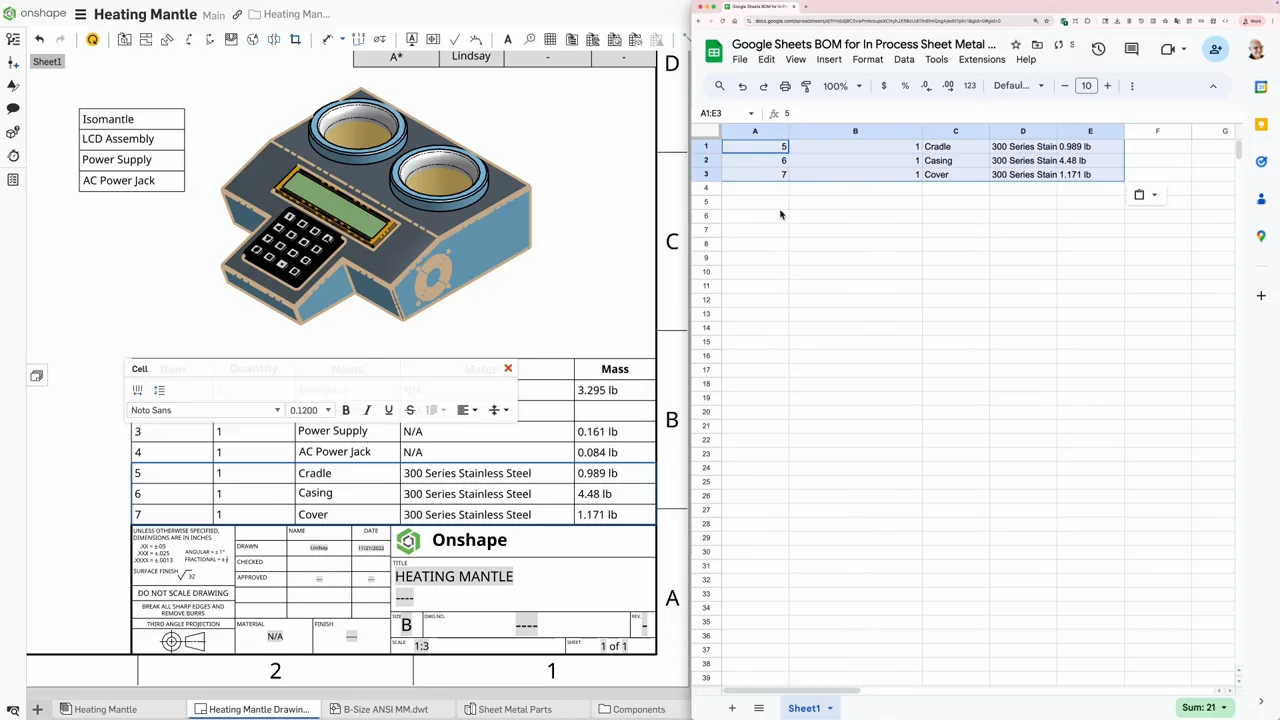Select the Onshape crop view tool
The width and height of the screenshot is (1280, 720).
coord(295,39)
